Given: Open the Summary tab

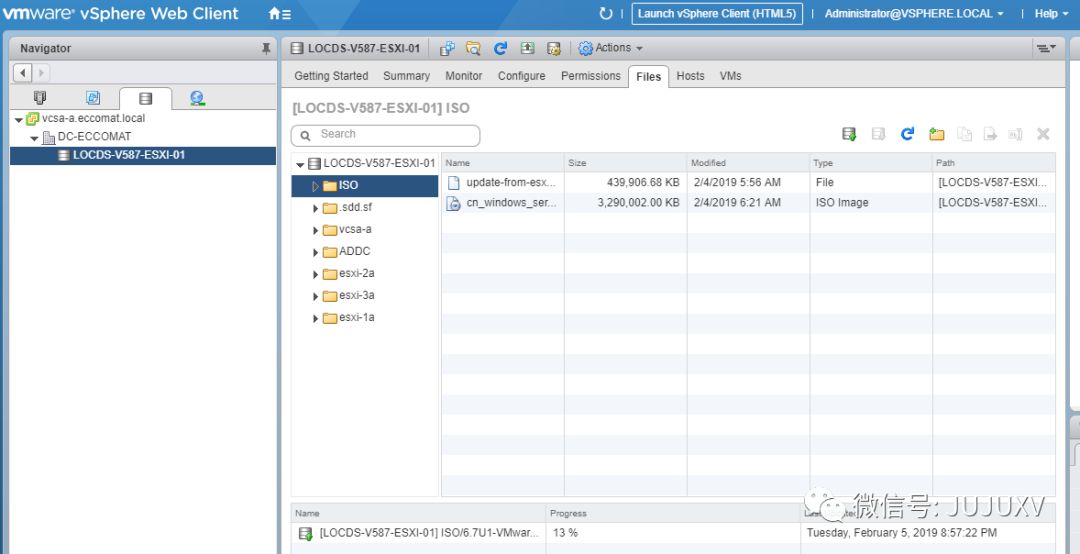Looking at the screenshot, I should point(406,76).
